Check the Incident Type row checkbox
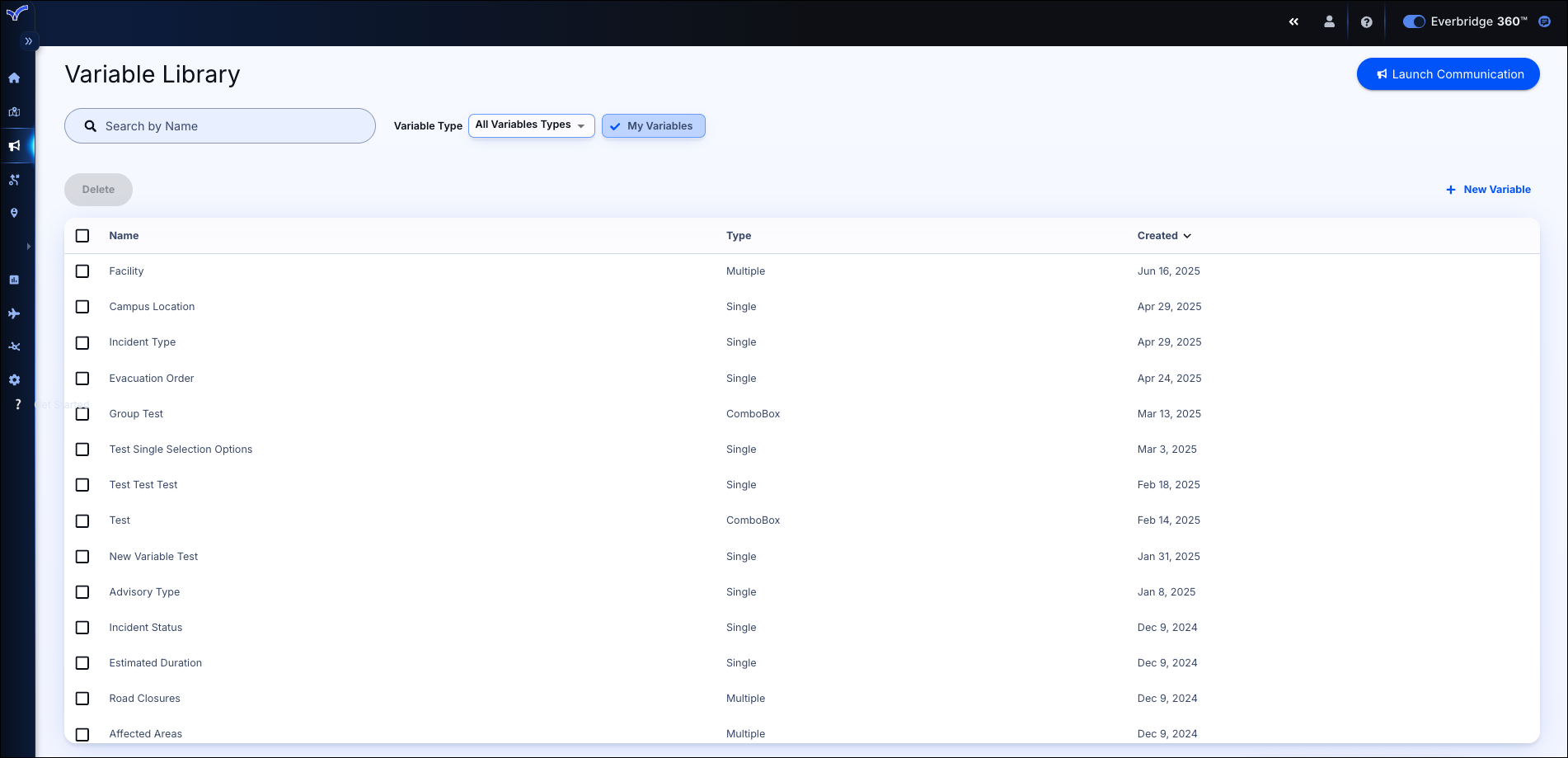 tap(82, 342)
